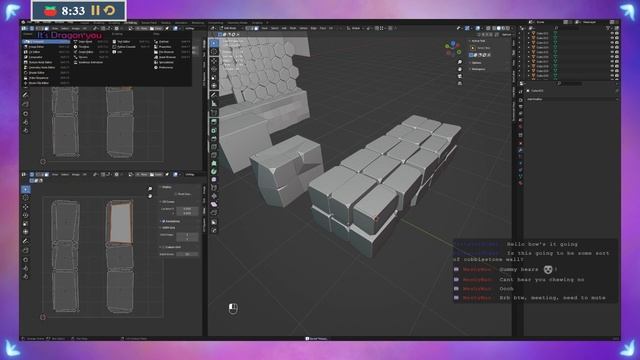
Task: Open the Edit Mode dropdown in viewport header
Action: pyautogui.click(x=230, y=28)
